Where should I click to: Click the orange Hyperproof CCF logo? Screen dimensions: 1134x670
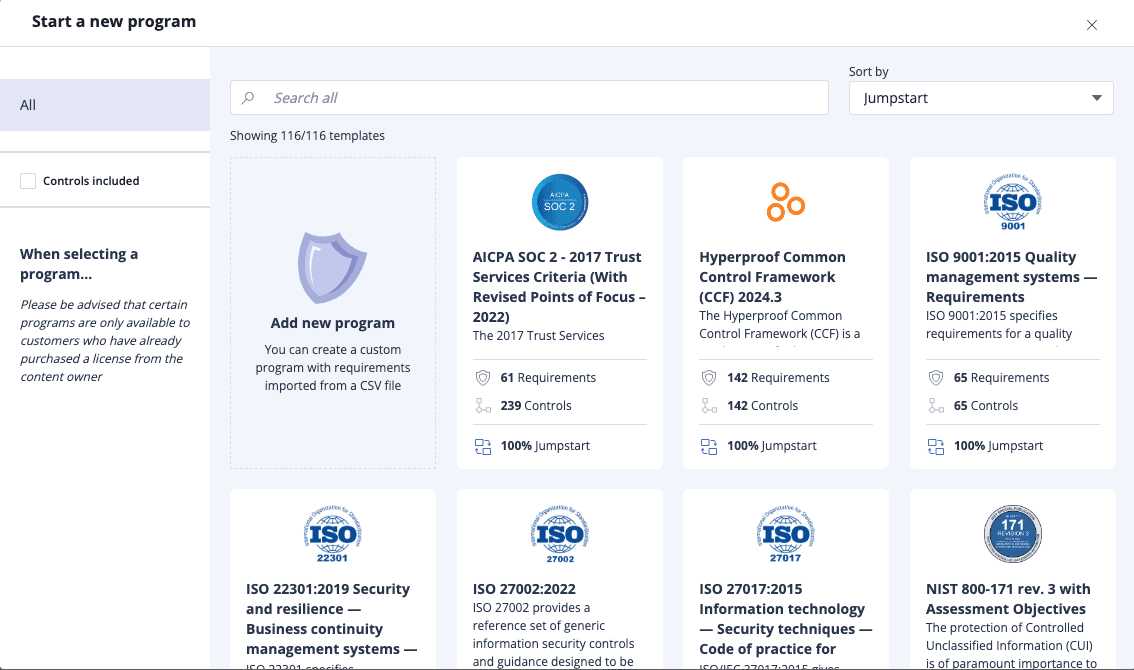point(786,202)
